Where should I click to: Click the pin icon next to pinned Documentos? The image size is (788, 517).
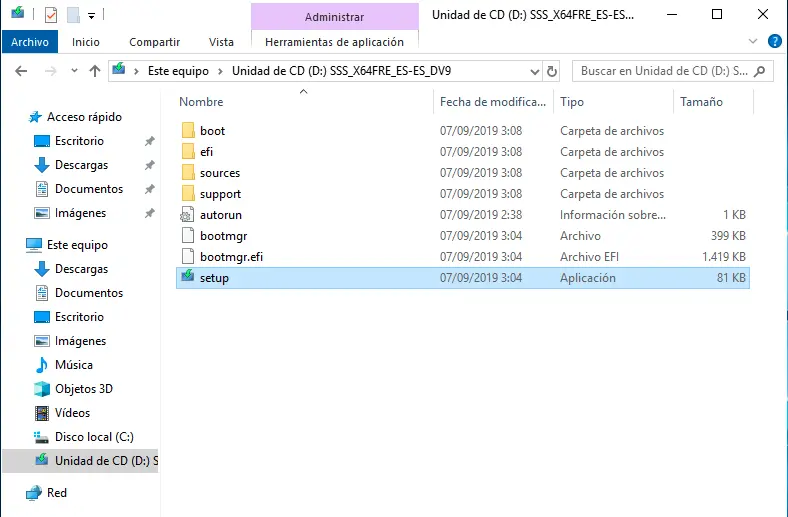[x=149, y=189]
